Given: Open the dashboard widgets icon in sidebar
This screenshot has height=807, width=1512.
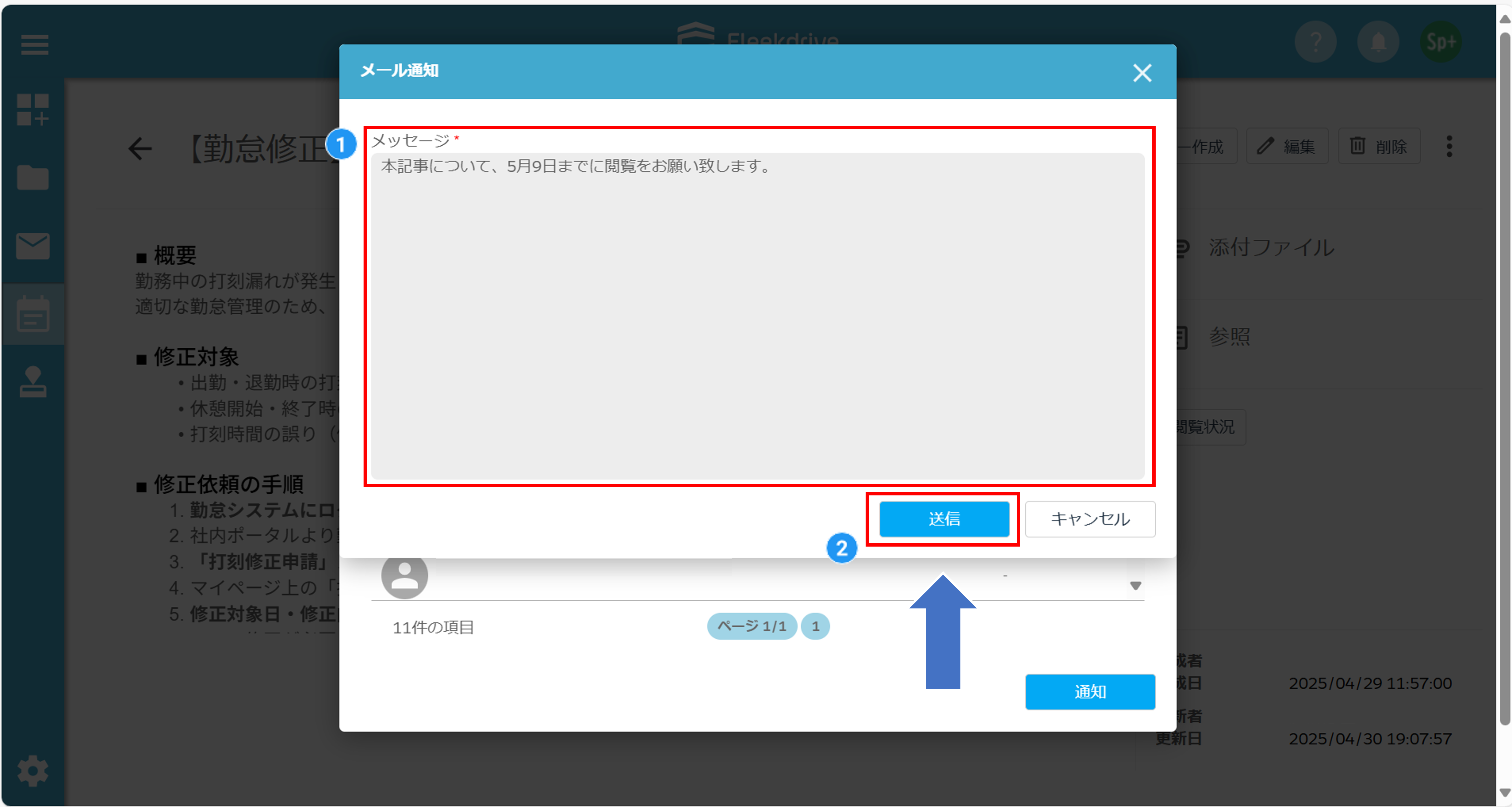Looking at the screenshot, I should point(33,110).
